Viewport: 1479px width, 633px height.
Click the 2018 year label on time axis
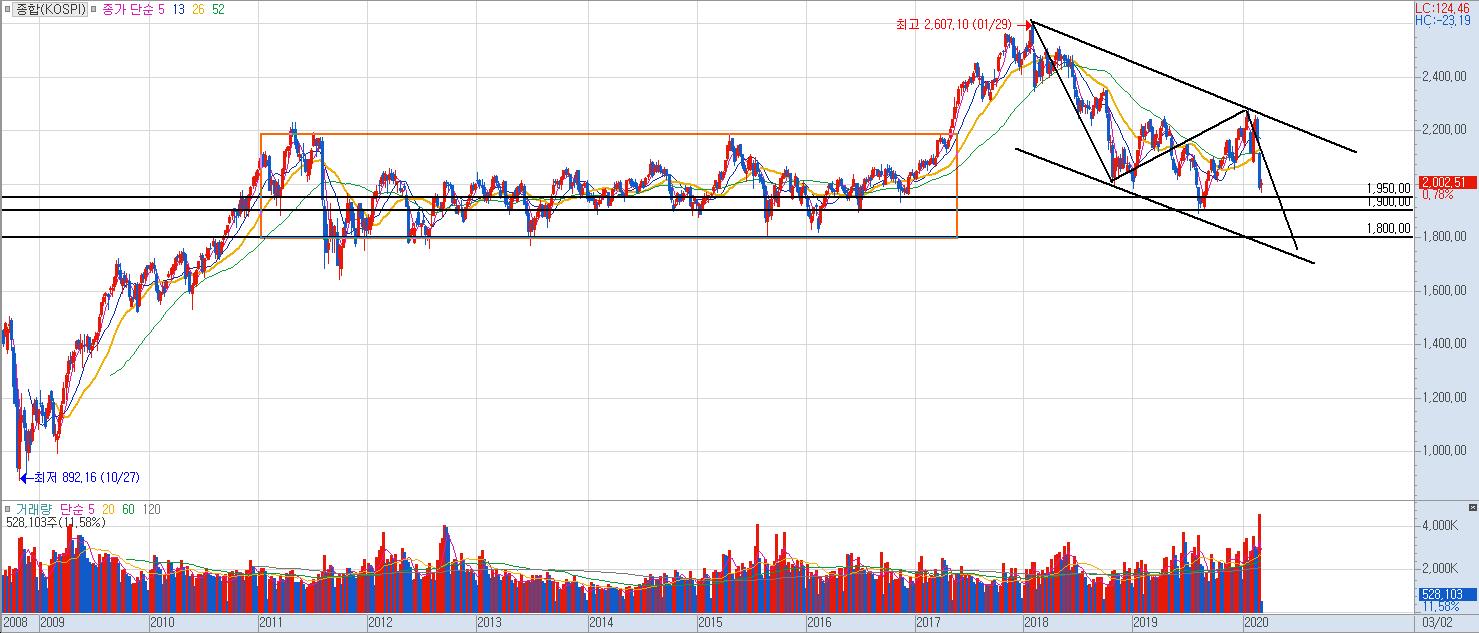click(x=1037, y=623)
